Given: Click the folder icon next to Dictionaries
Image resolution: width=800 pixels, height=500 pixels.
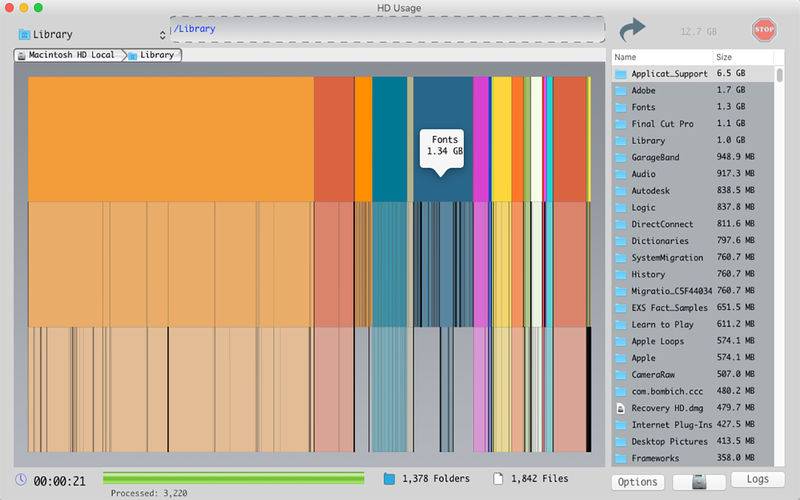Looking at the screenshot, I should 620,241.
